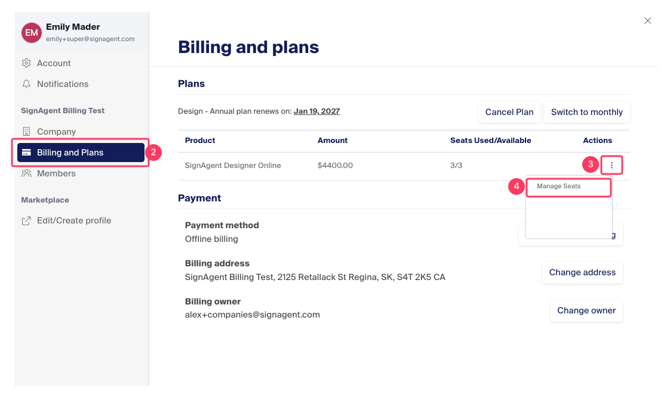
Task: Click the Company building icon
Action: [x=26, y=131]
